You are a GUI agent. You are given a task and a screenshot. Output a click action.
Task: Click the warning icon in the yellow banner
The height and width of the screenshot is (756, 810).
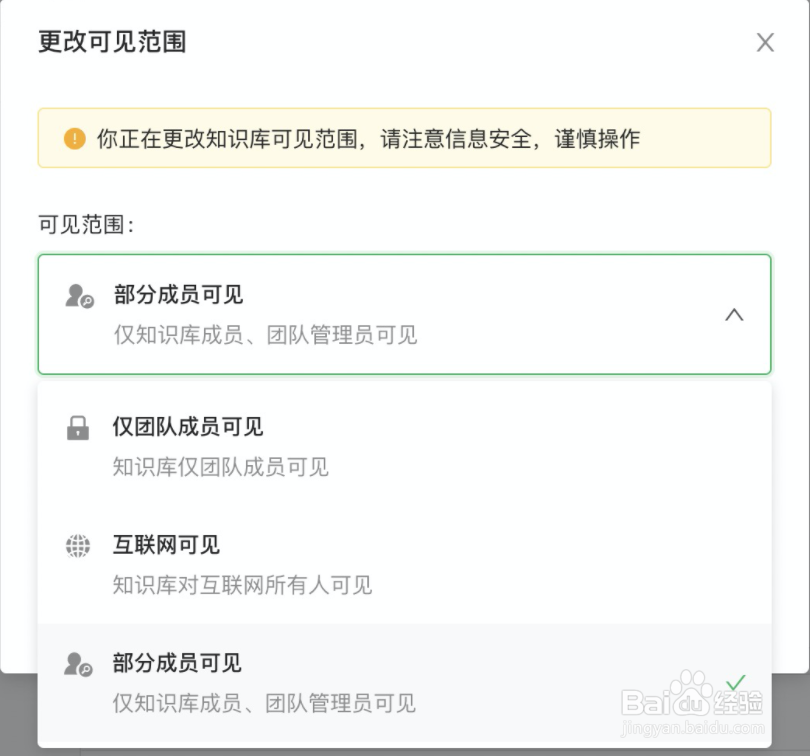click(74, 138)
